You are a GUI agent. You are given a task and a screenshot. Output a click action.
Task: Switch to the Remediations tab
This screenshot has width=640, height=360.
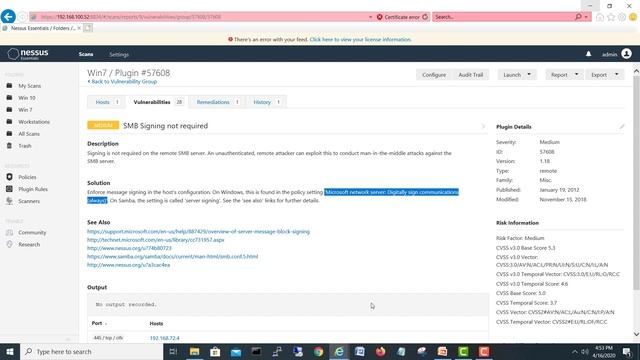pyautogui.click(x=217, y=102)
